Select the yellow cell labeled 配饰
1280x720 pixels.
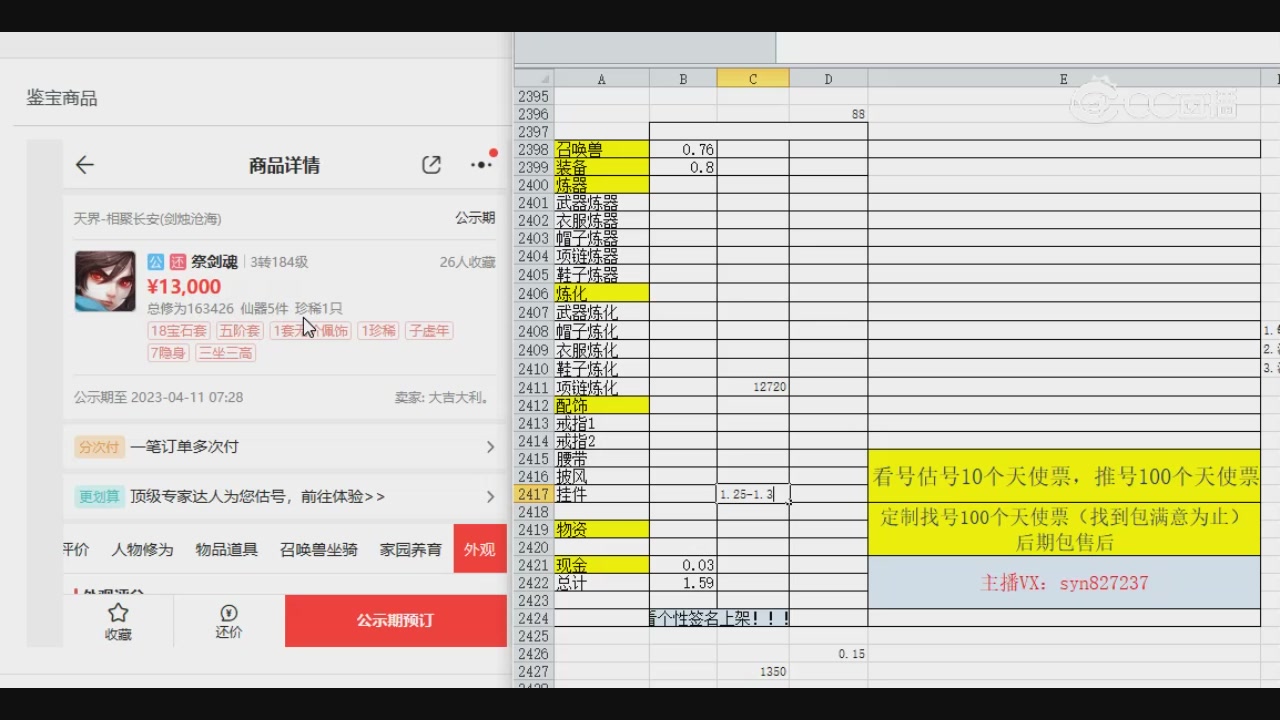point(602,406)
